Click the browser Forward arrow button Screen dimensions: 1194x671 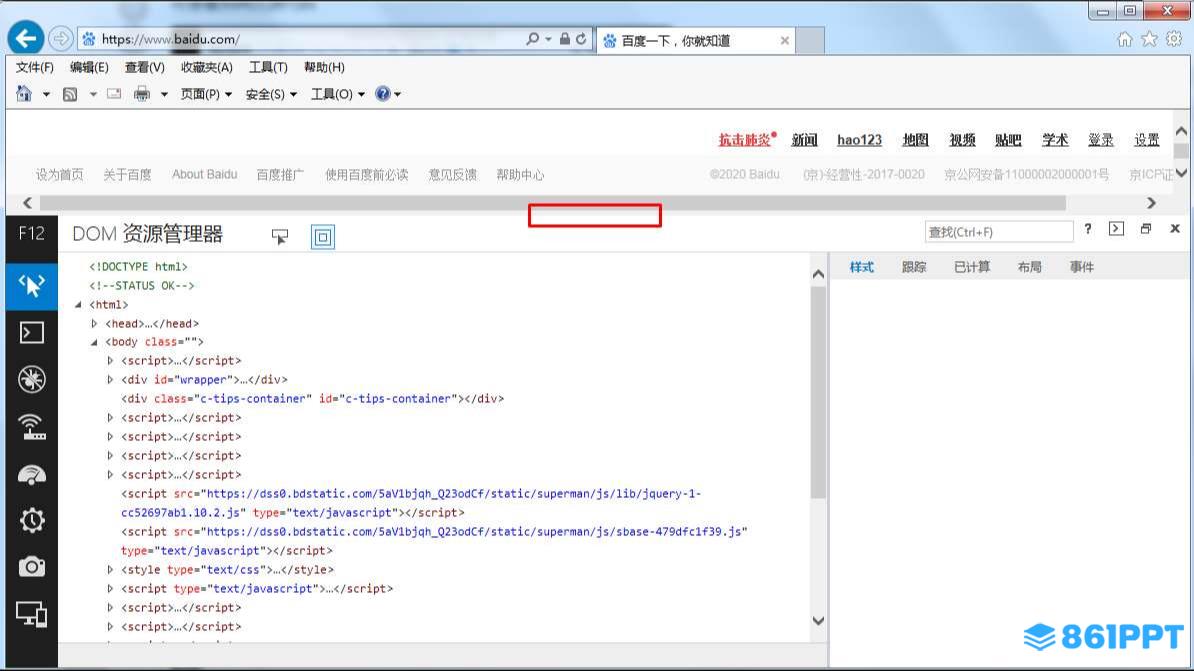(61, 38)
